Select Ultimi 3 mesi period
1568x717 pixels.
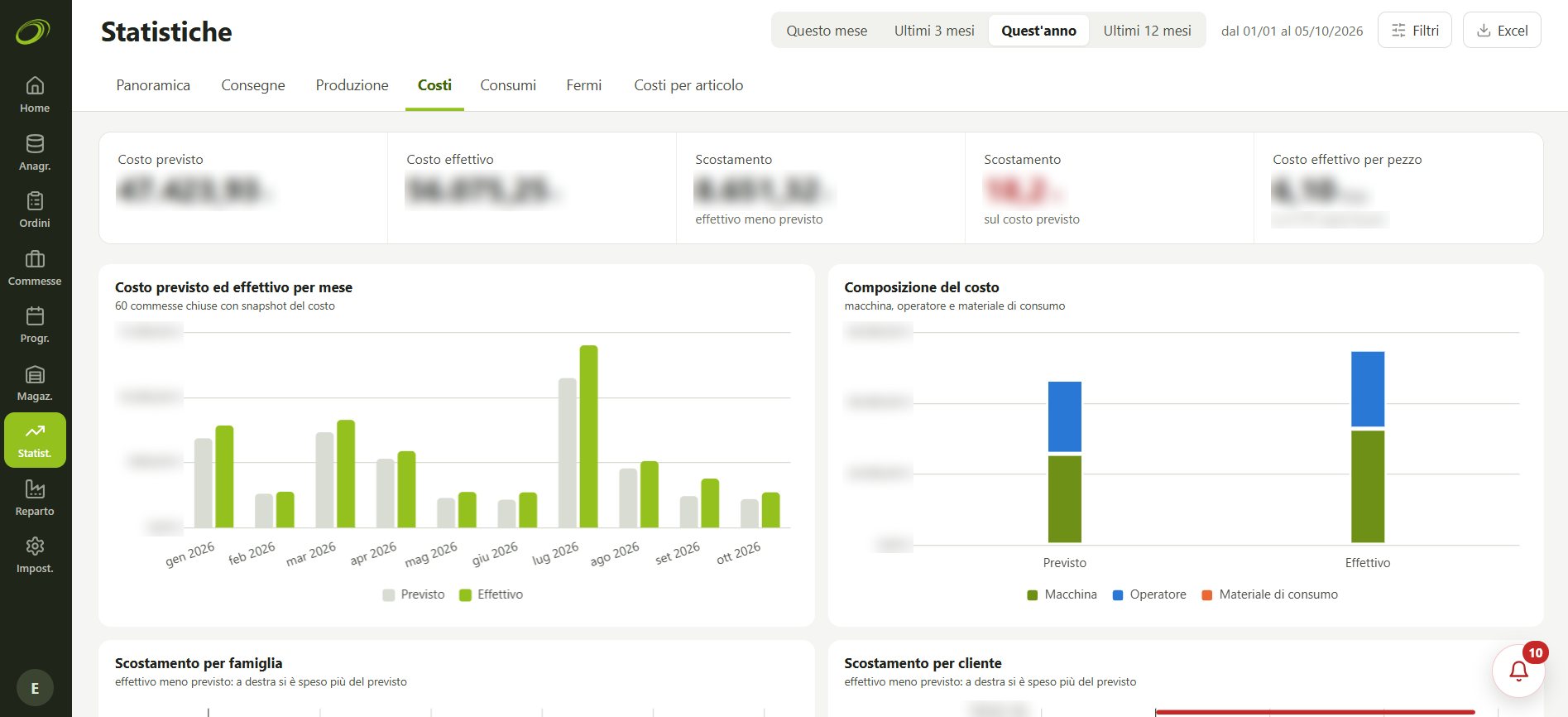point(934,31)
